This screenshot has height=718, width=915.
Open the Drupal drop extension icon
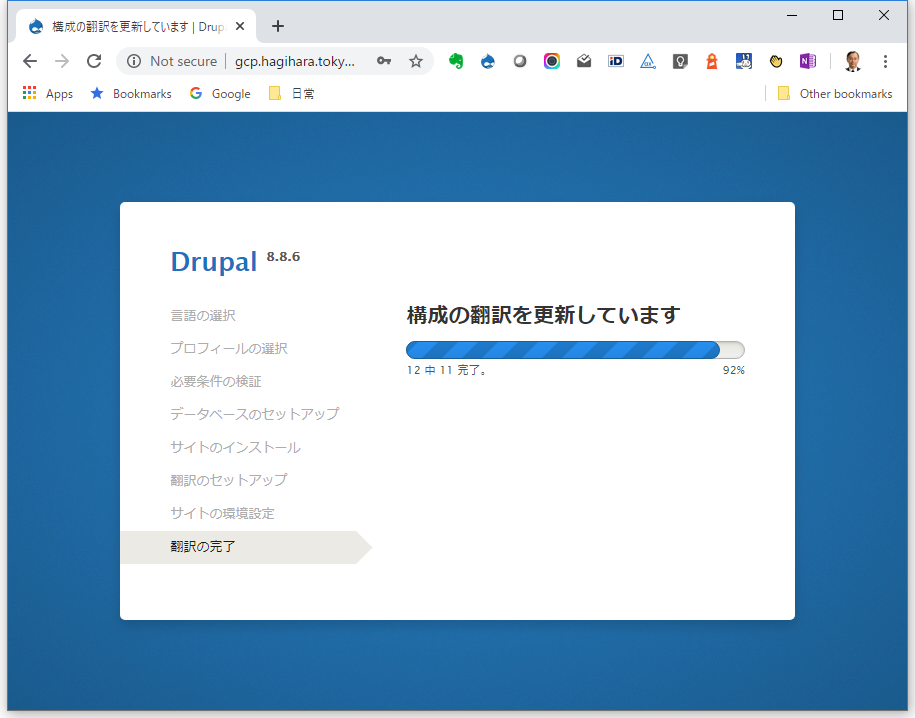488,61
